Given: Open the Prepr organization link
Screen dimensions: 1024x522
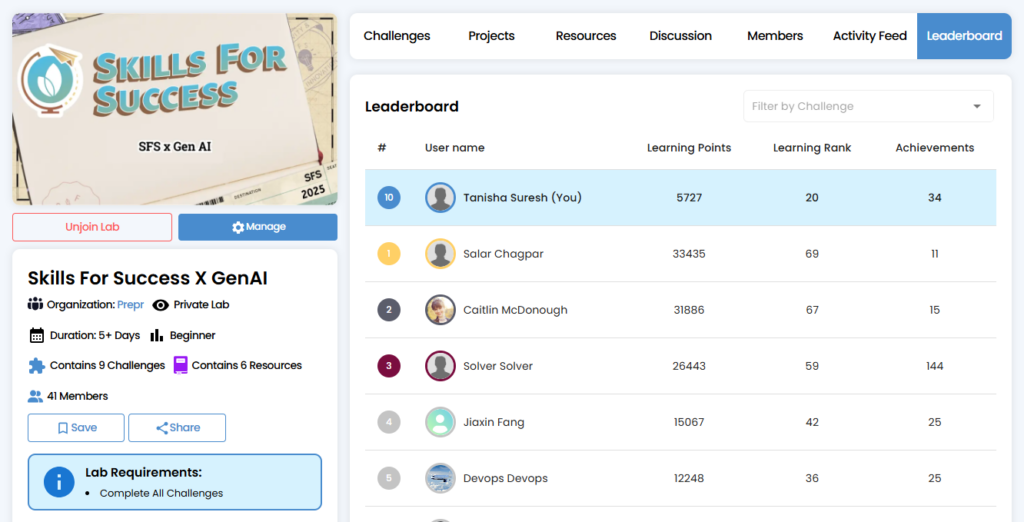Looking at the screenshot, I should 131,304.
